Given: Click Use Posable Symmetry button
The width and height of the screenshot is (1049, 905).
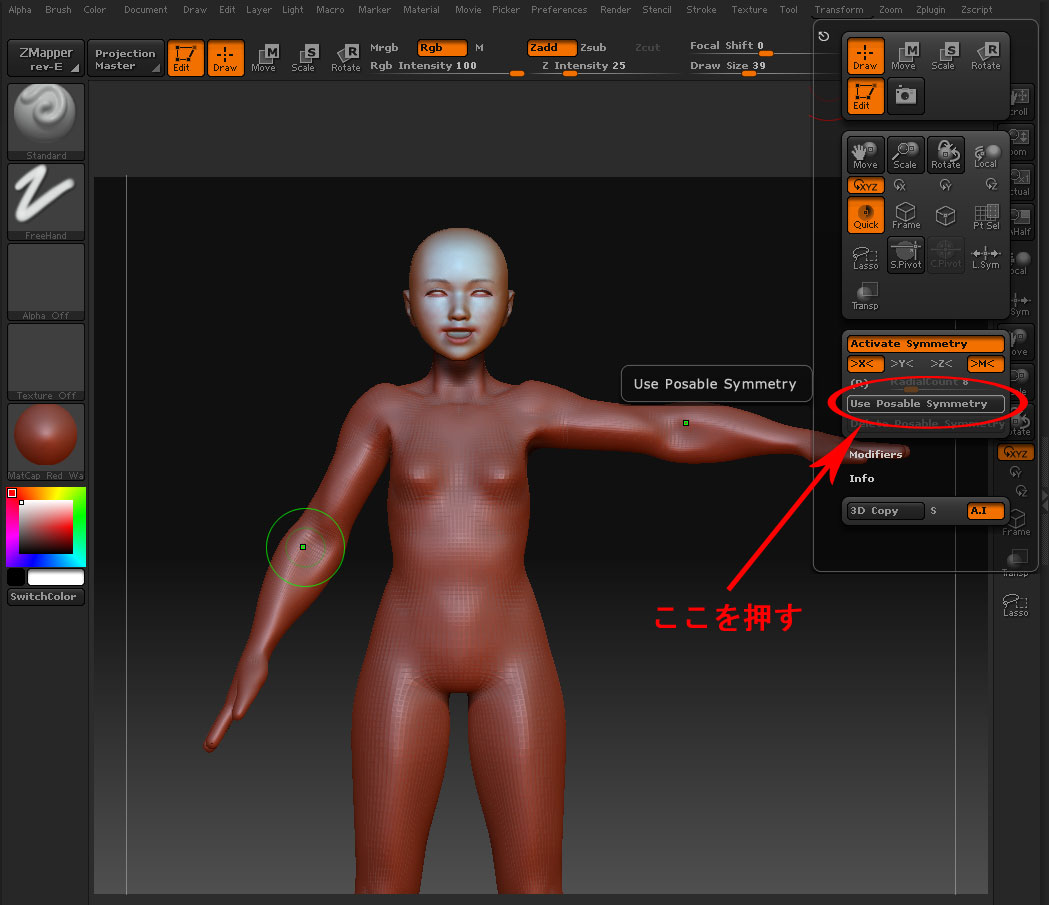Looking at the screenshot, I should [x=926, y=403].
